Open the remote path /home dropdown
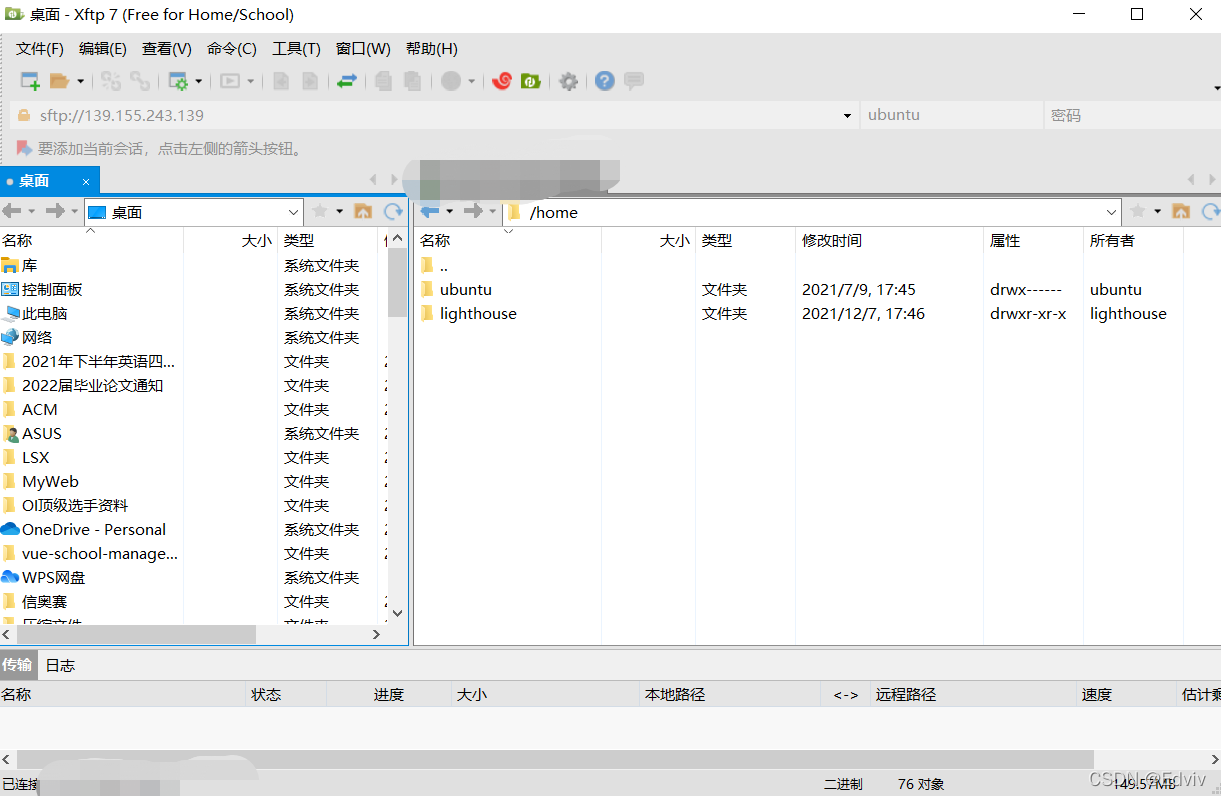This screenshot has width=1221, height=796. (x=1112, y=212)
